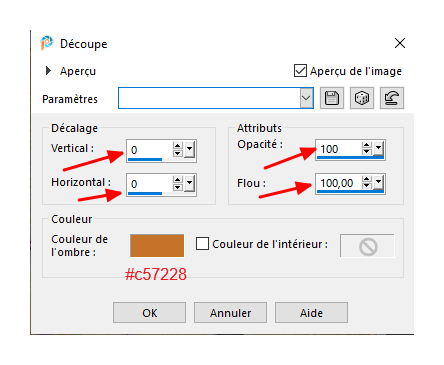Decrease Flou value with down spinner

coord(367,186)
